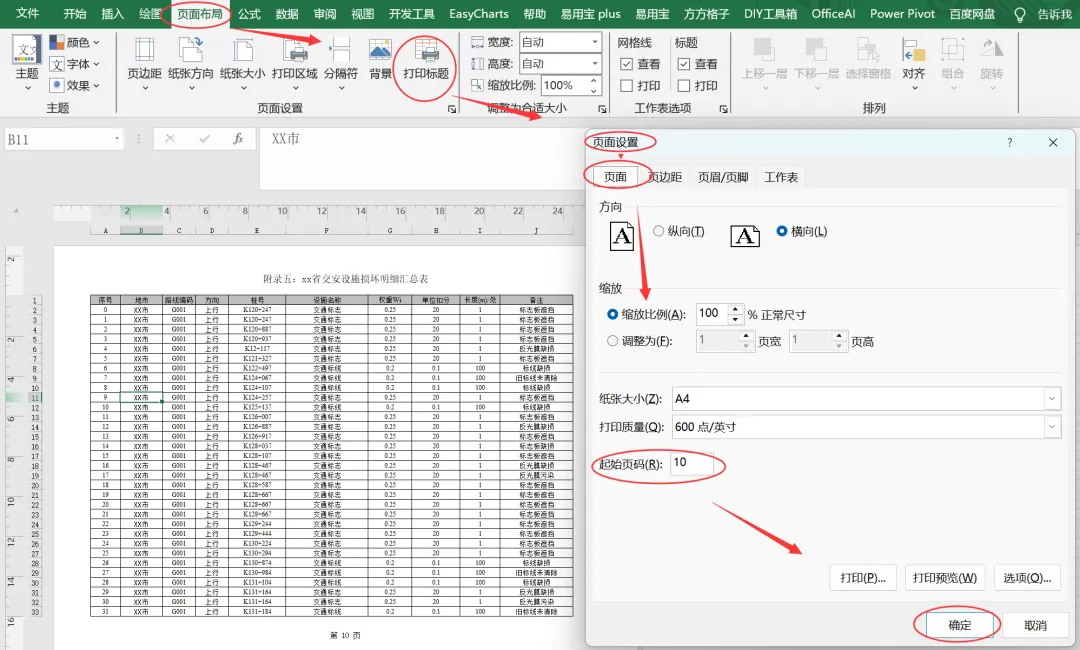
Task: Confirm with the 确定 button
Action: (x=959, y=625)
